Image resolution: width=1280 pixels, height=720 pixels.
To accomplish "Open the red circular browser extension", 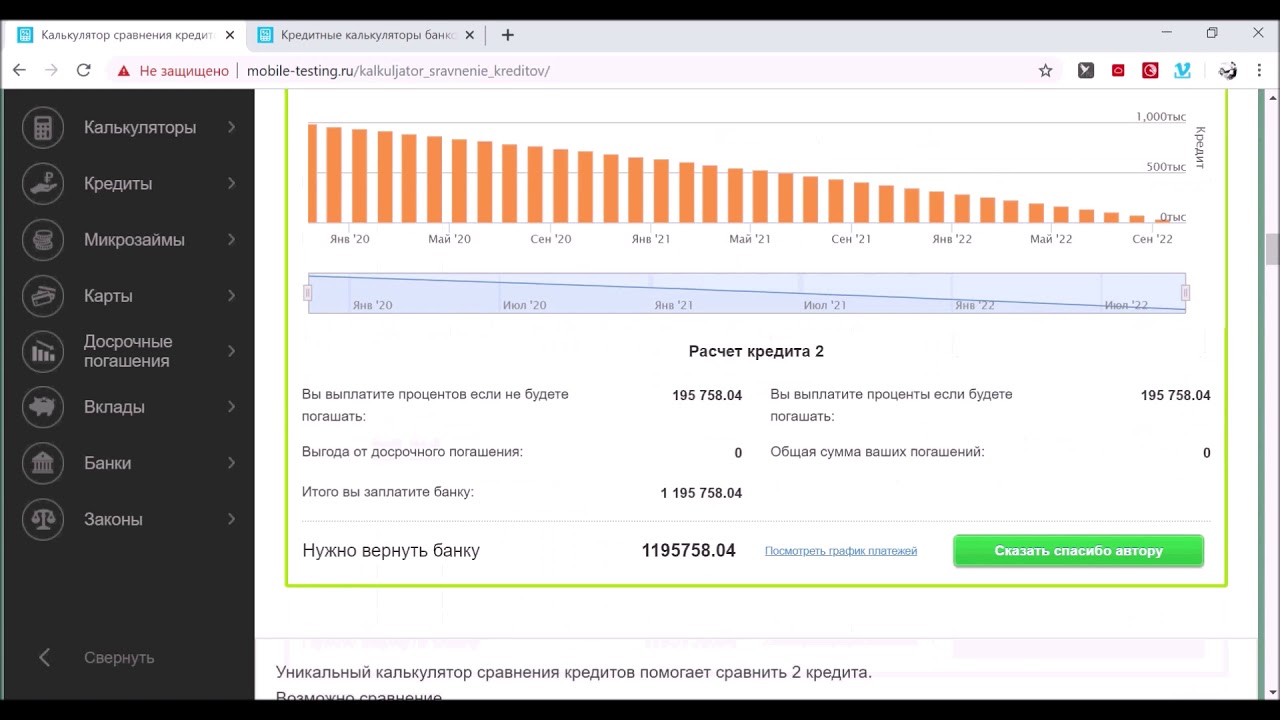I will coord(1150,70).
